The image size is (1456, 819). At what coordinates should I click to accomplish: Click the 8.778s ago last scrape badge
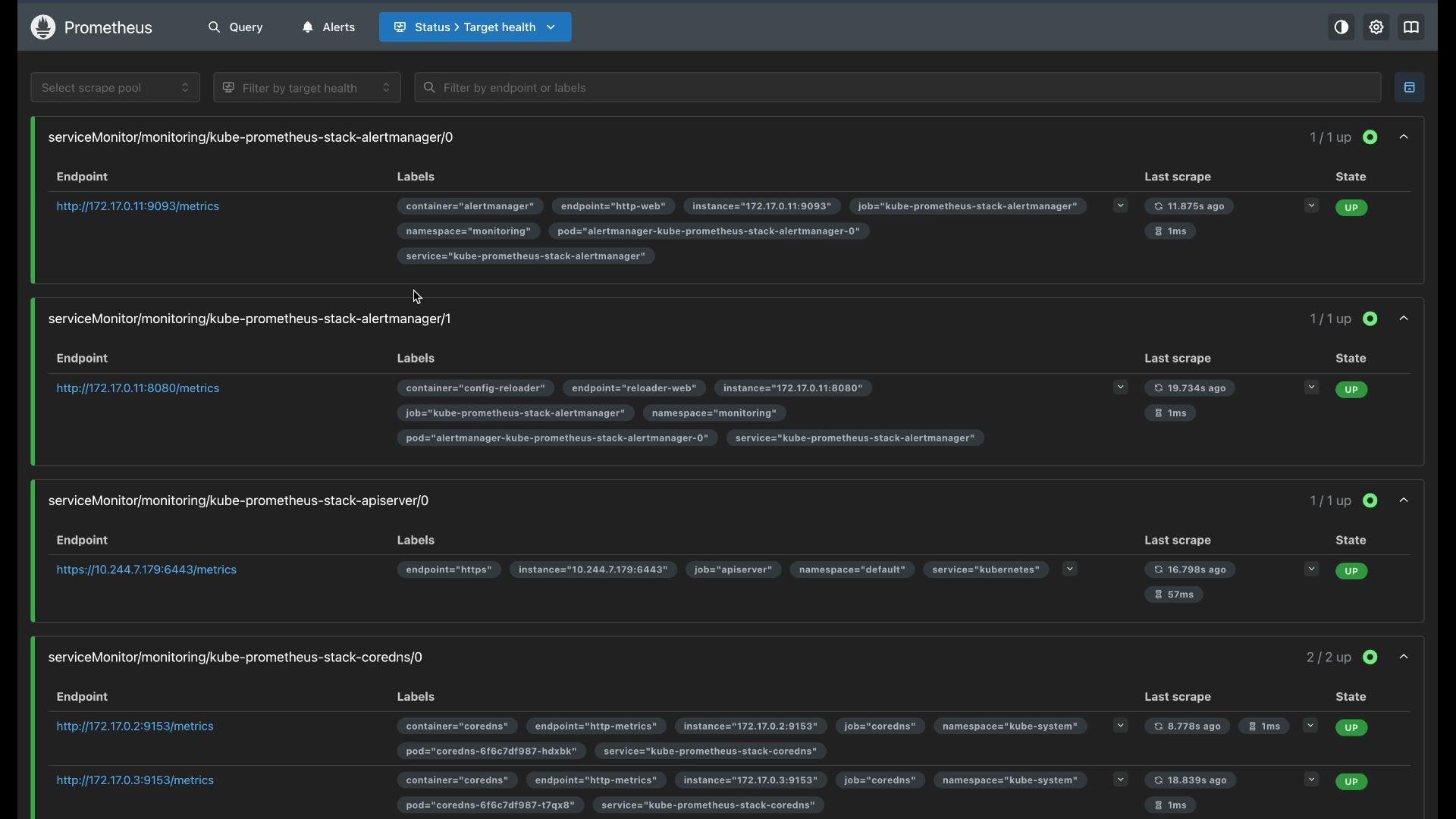1188,727
